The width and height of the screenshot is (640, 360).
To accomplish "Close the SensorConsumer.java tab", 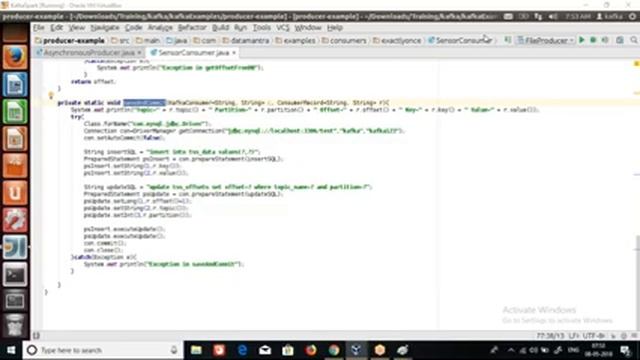I will pyautogui.click(x=234, y=53).
